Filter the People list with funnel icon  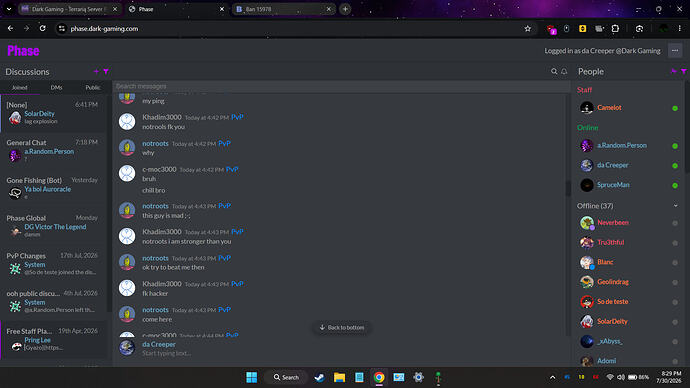click(x=683, y=71)
